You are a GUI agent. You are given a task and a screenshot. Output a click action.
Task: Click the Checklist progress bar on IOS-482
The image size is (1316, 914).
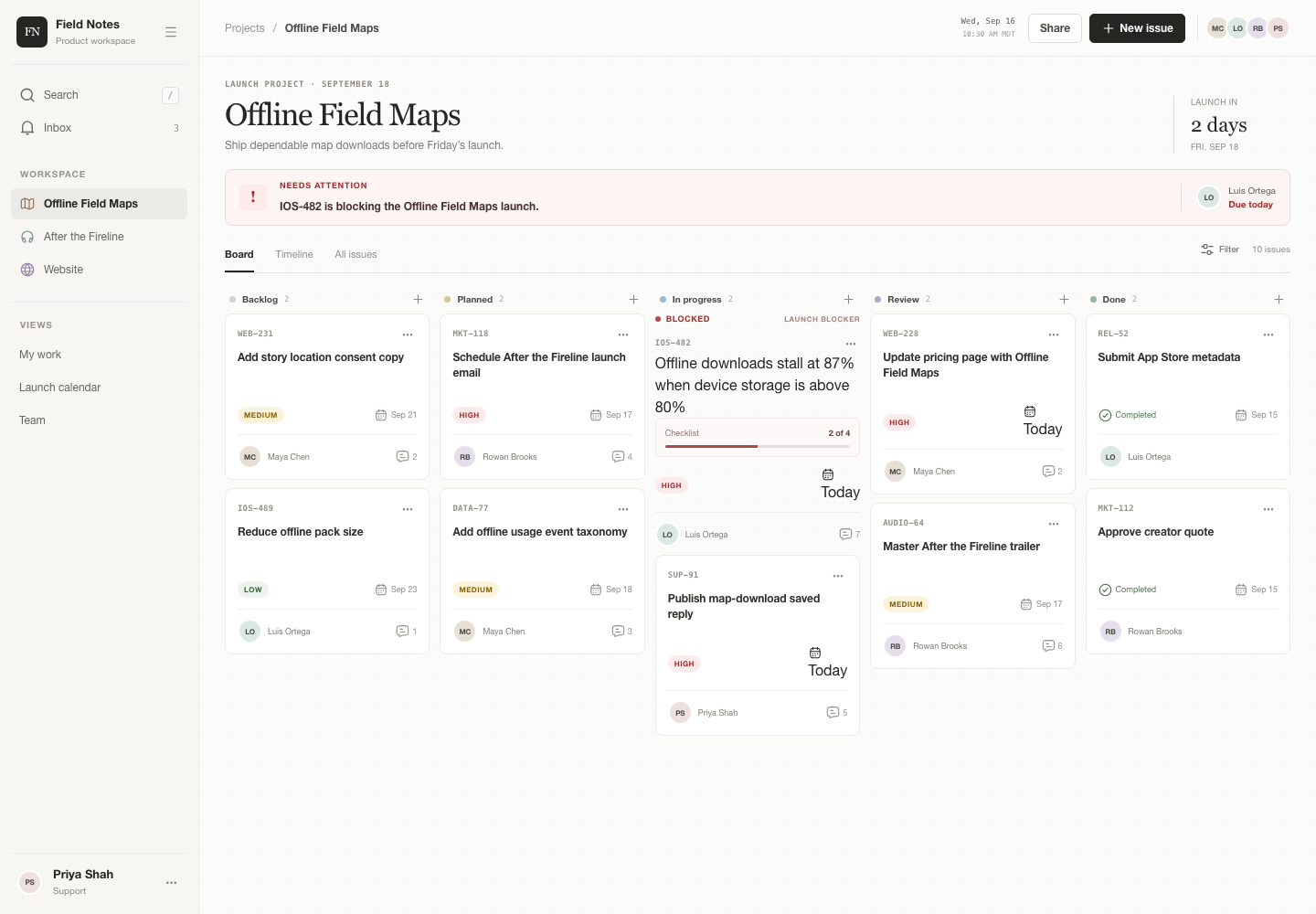click(x=758, y=446)
